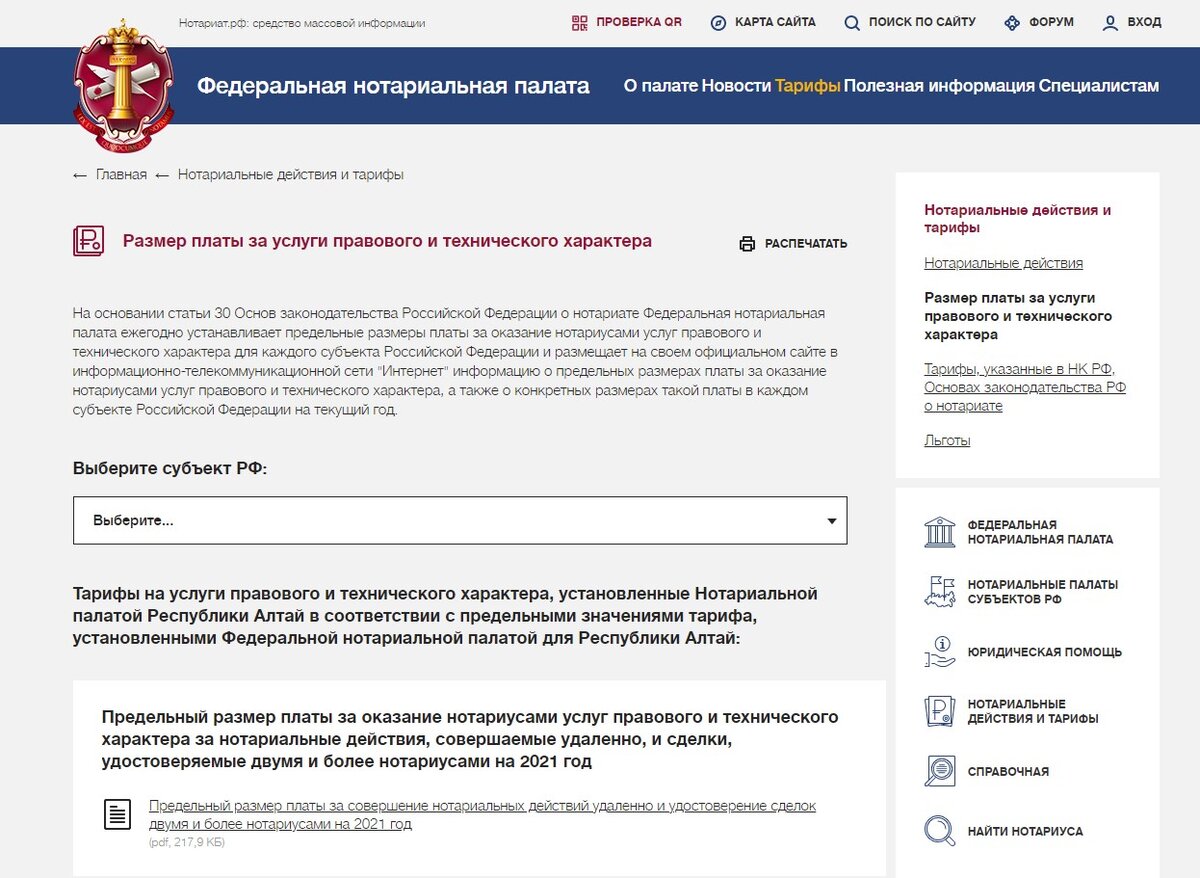This screenshot has height=878, width=1200.
Task: Open the Справочная sidebar icon
Action: 940,771
